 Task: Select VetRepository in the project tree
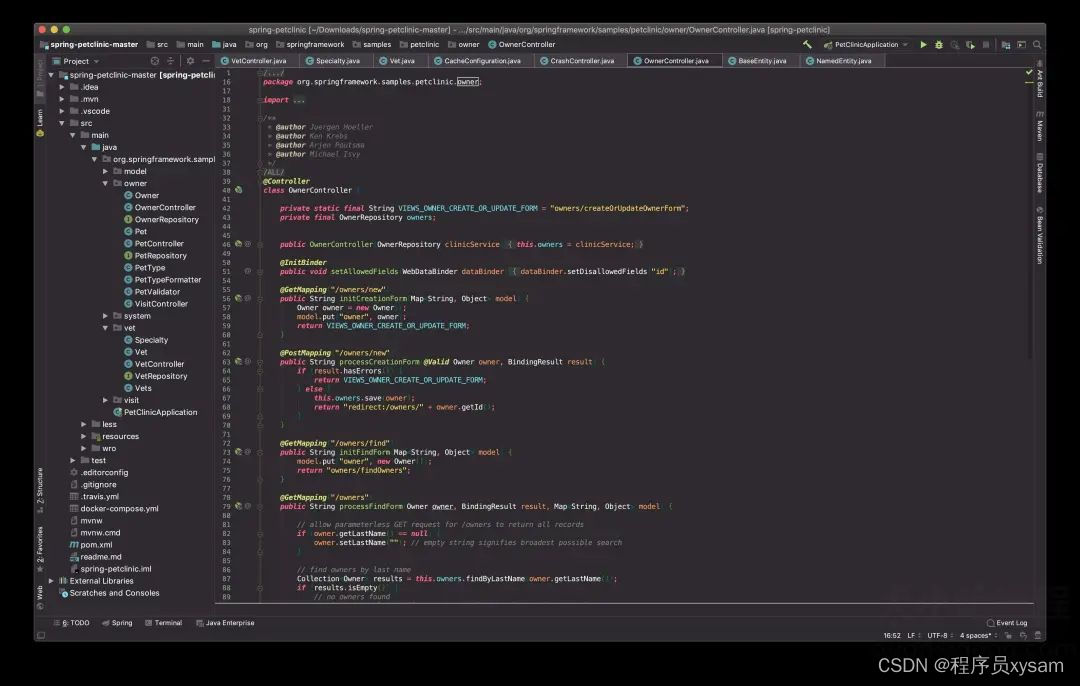point(156,376)
